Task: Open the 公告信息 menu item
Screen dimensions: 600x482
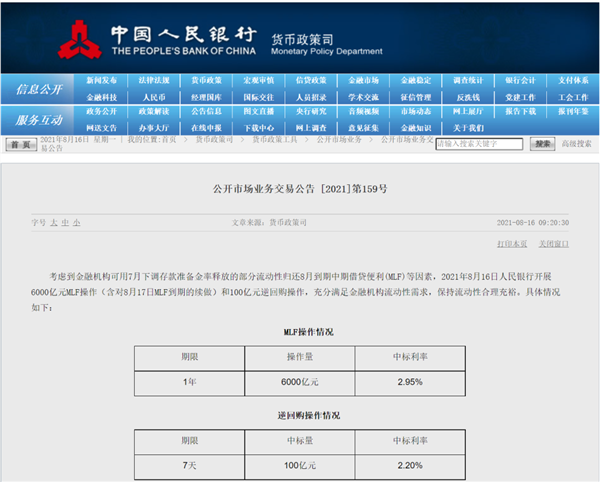Action: click(205, 112)
